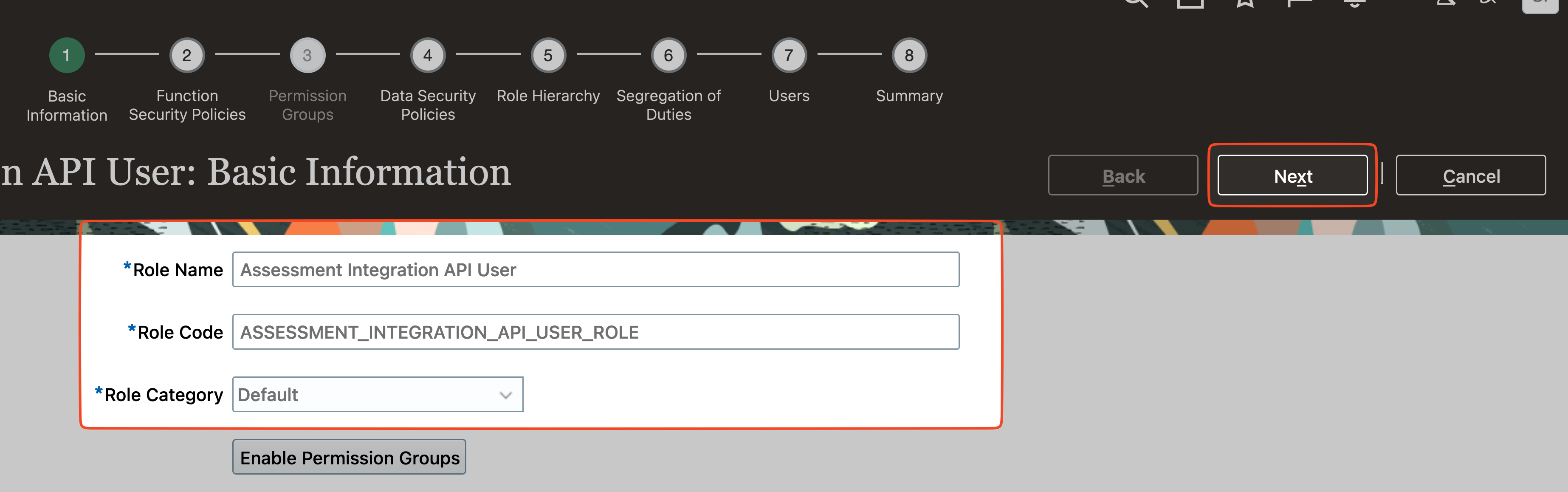Cancel the role creation wizard
This screenshot has height=492, width=1568.
[1471, 176]
